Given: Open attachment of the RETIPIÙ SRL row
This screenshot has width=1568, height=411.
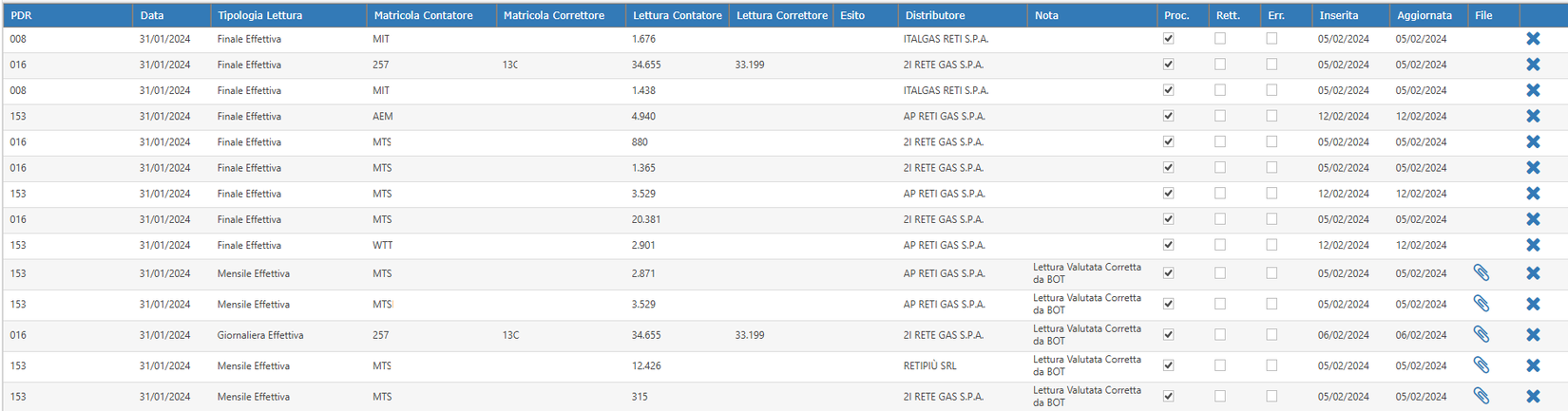Looking at the screenshot, I should (1482, 365).
